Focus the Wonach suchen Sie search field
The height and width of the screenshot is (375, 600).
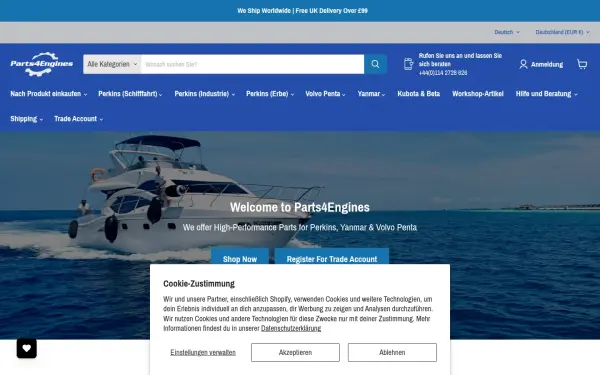[253, 64]
